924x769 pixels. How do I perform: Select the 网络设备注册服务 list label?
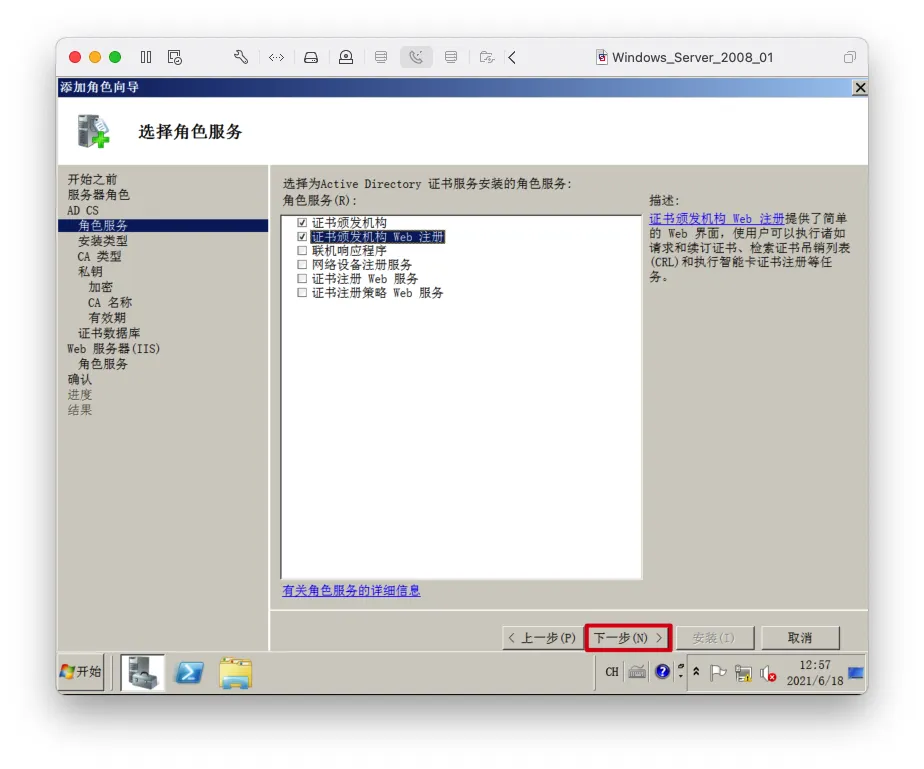point(361,265)
